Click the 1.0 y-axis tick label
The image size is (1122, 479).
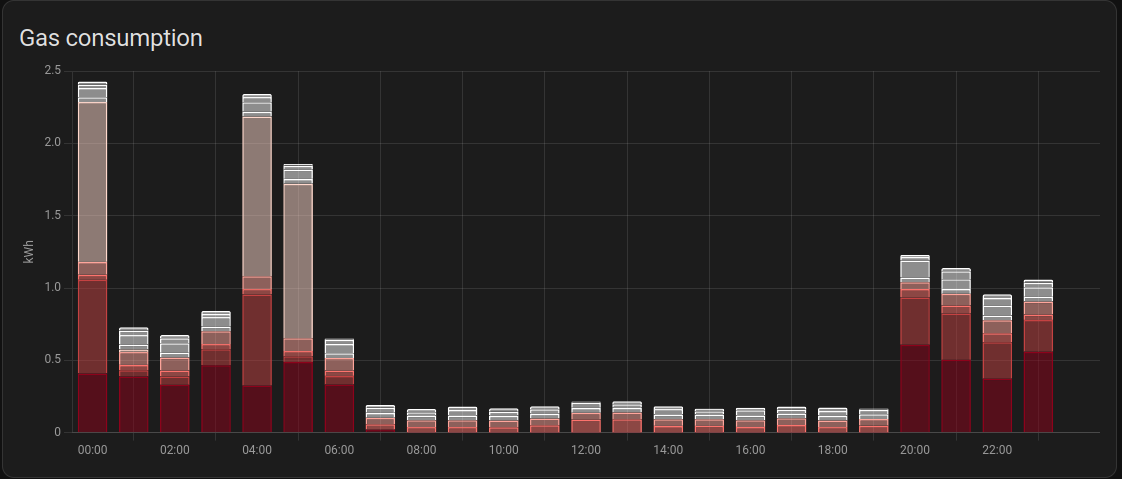click(x=52, y=288)
